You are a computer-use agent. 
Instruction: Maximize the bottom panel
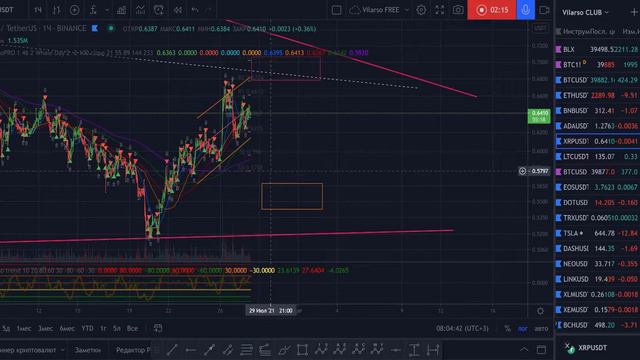[541, 350]
